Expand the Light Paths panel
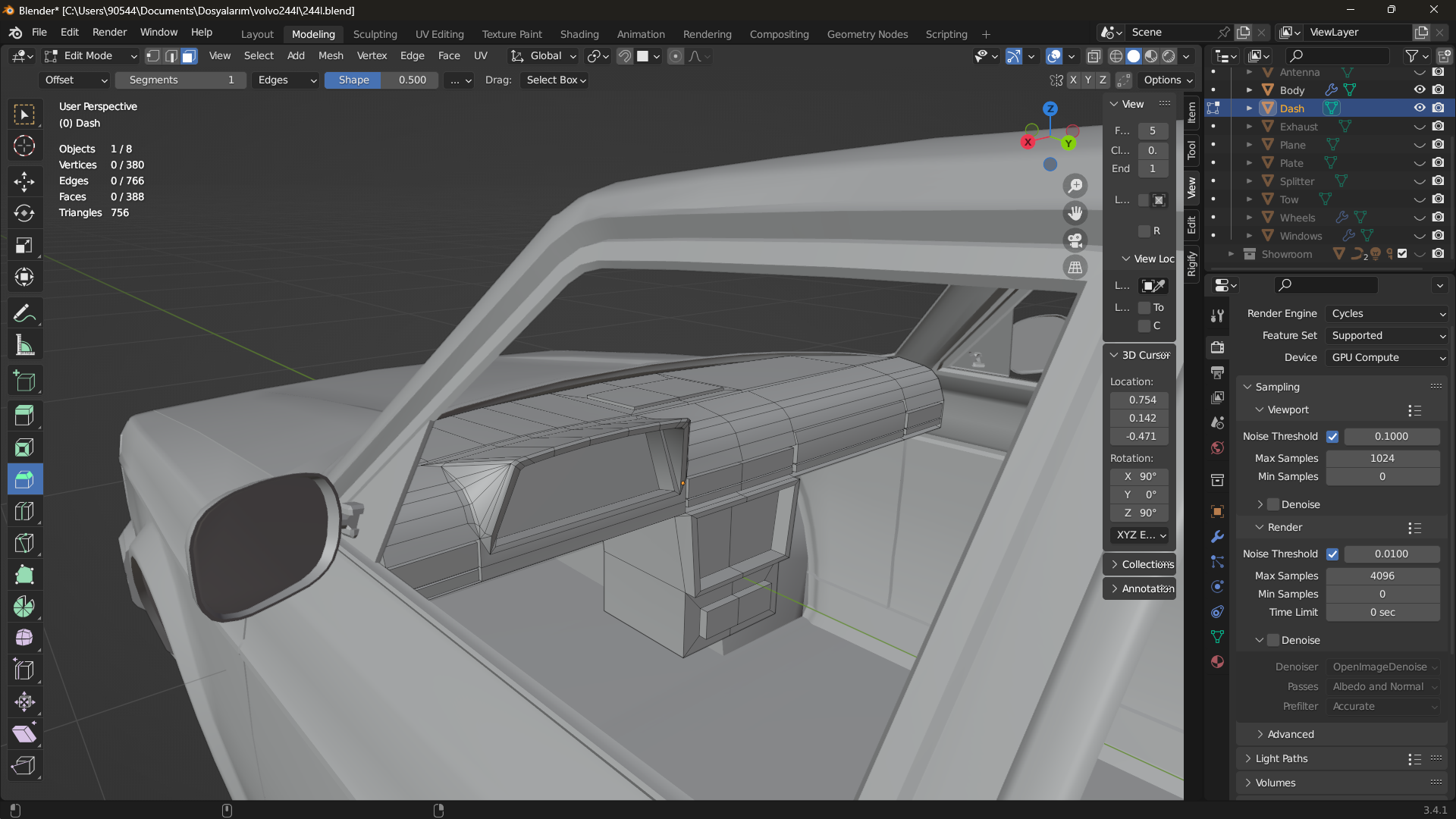Viewport: 1456px width, 819px height. (1281, 758)
